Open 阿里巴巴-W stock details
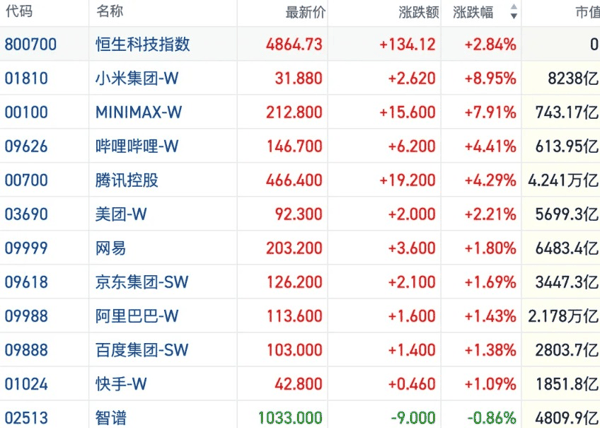Screen dimensions: 600x428 pos(137,316)
